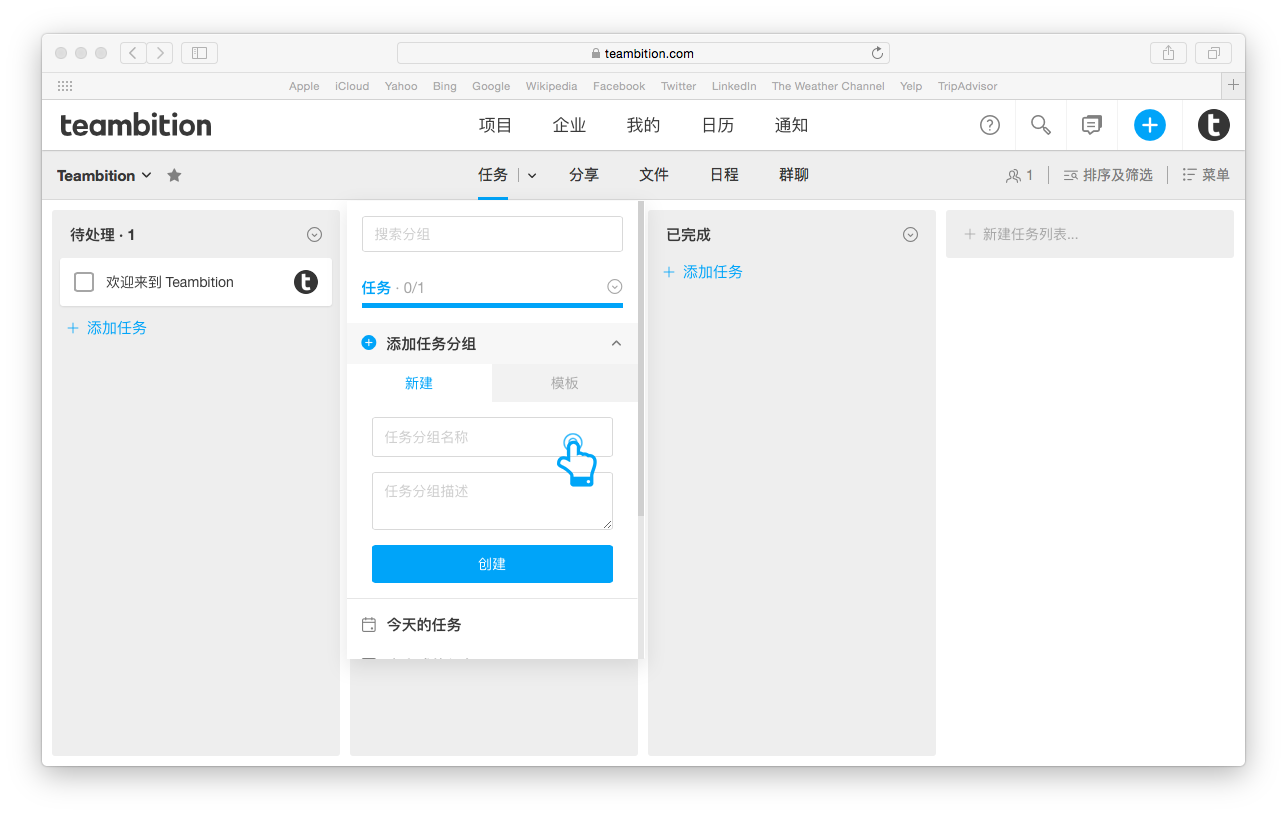Click the blue 创建 button
1287x816 pixels.
point(492,564)
